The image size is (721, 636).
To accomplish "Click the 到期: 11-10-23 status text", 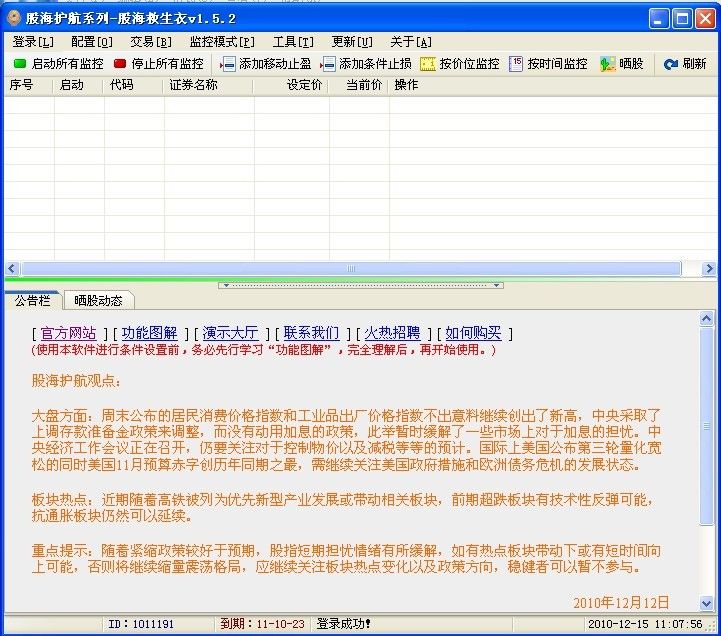I will click(x=262, y=624).
